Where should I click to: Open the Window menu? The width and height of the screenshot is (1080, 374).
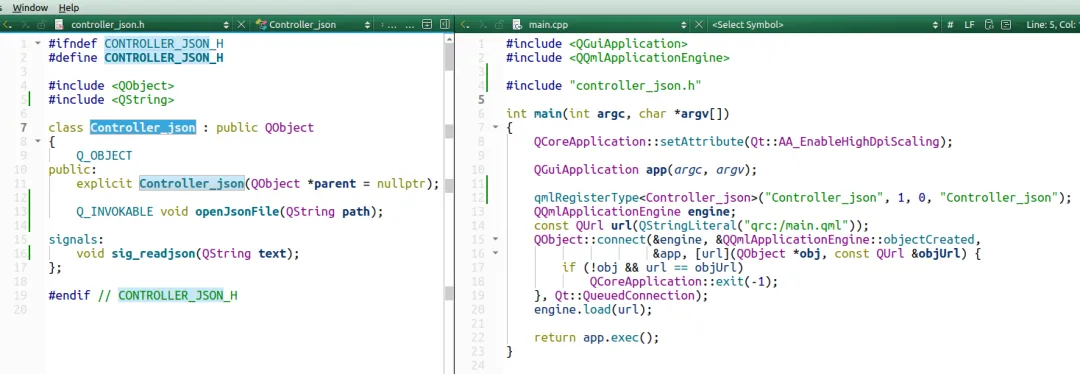click(30, 8)
